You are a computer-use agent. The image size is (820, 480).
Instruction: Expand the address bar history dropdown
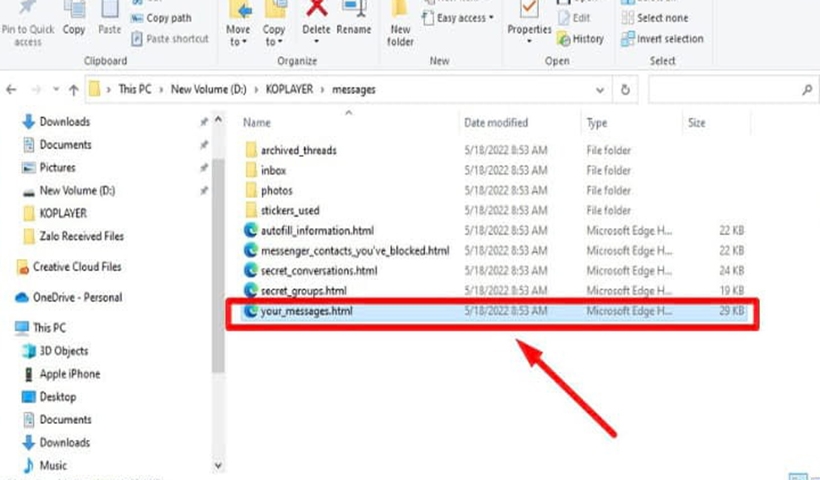coord(600,90)
